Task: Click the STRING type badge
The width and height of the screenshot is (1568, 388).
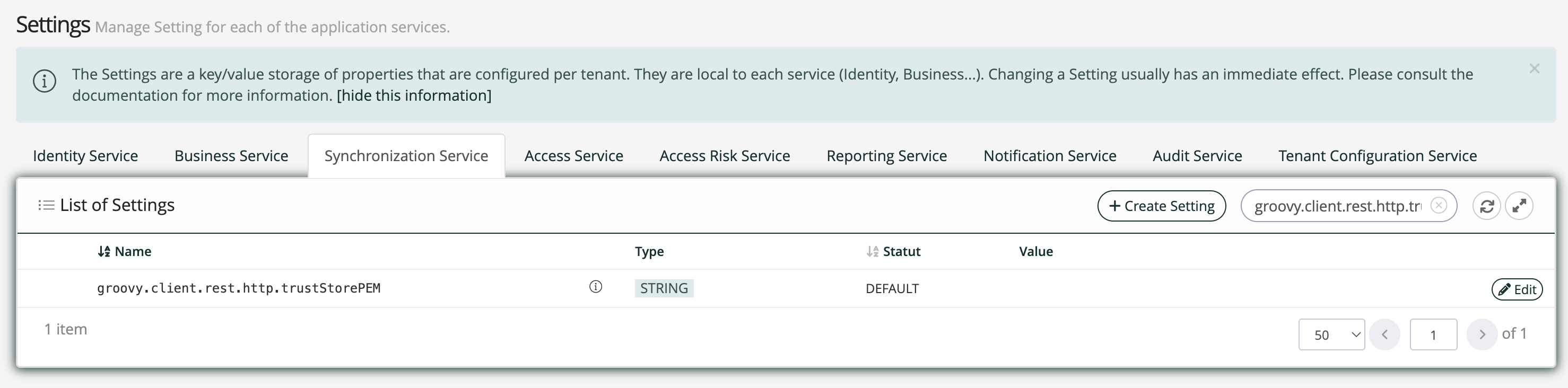Action: tap(664, 288)
